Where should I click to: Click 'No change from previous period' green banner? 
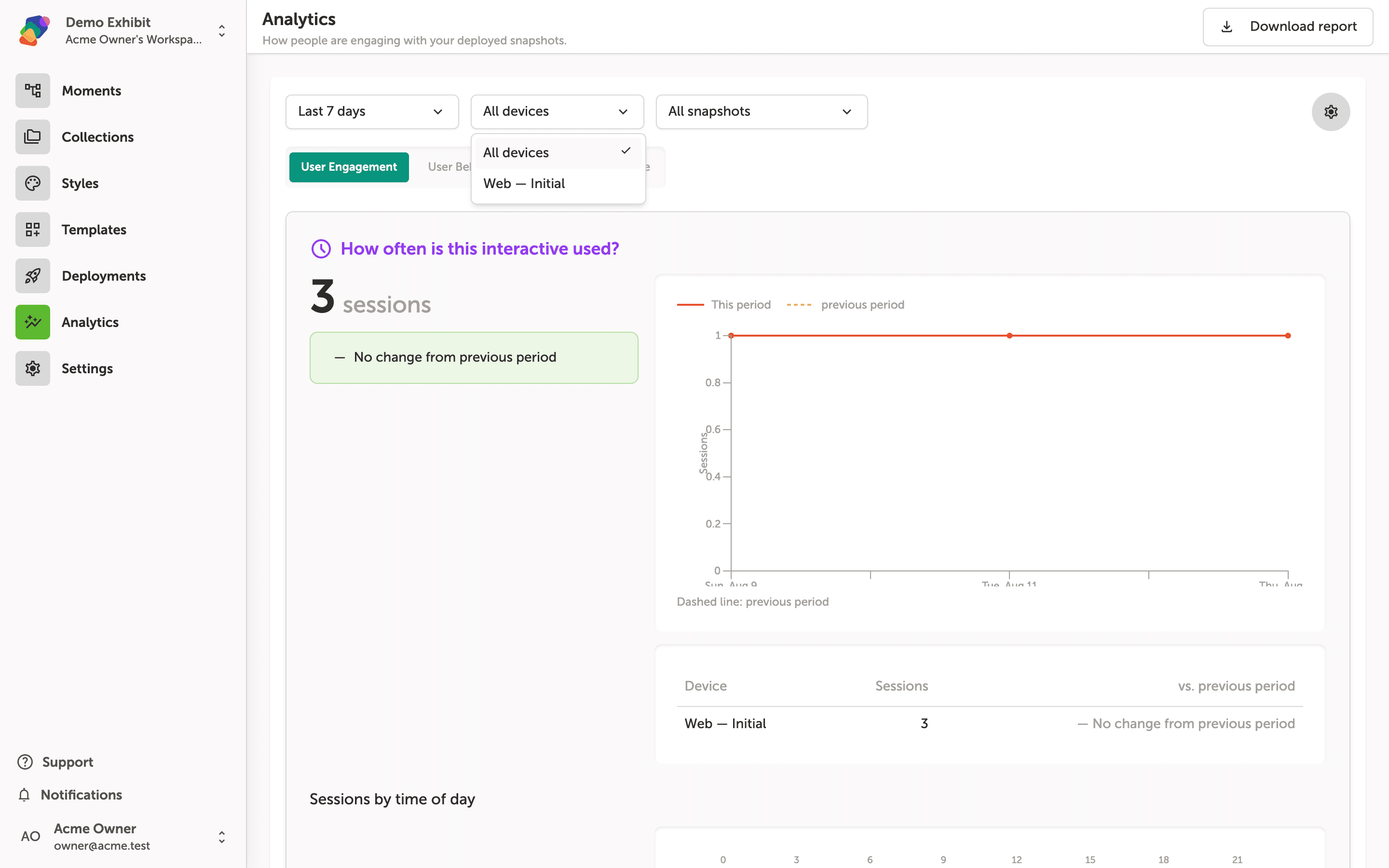[474, 357]
